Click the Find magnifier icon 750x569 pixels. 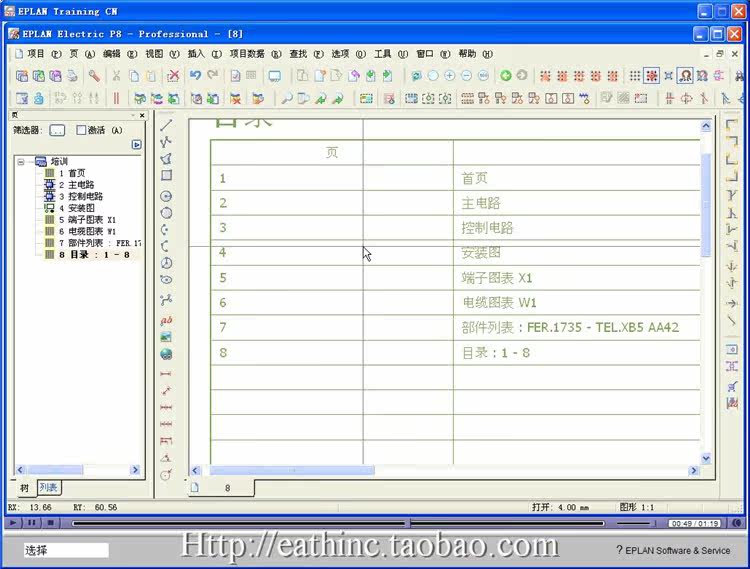pos(287,98)
